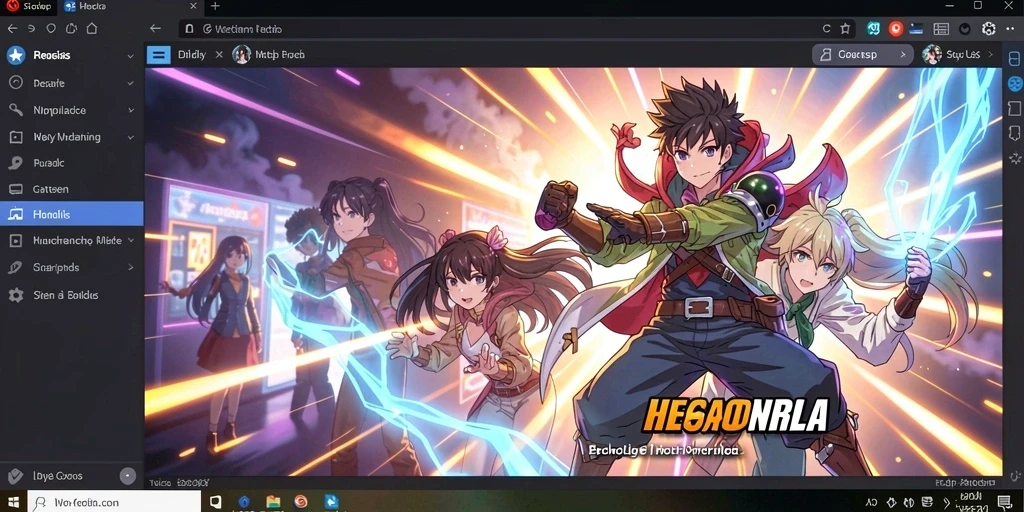1024x512 pixels.
Task: Click the Windows Start button
Action: 14,502
